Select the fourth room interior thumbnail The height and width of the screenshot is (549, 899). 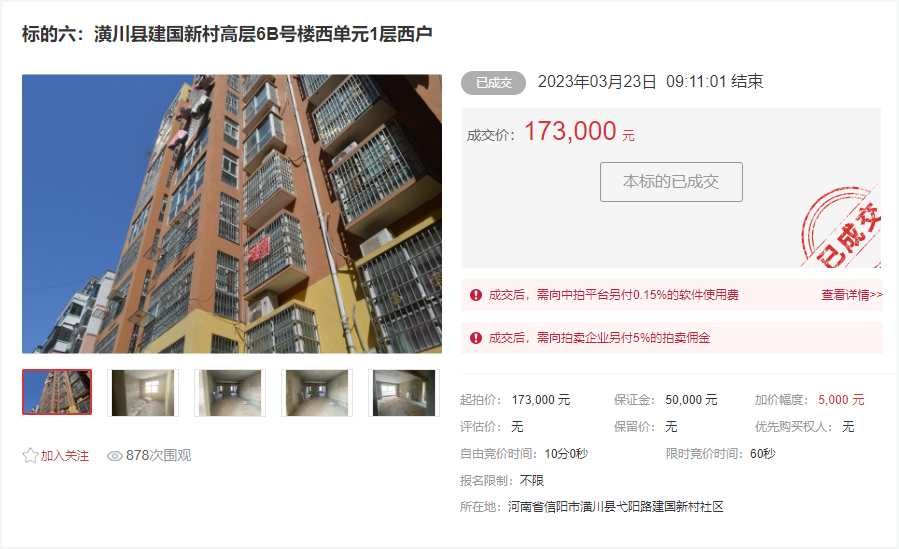tap(317, 393)
